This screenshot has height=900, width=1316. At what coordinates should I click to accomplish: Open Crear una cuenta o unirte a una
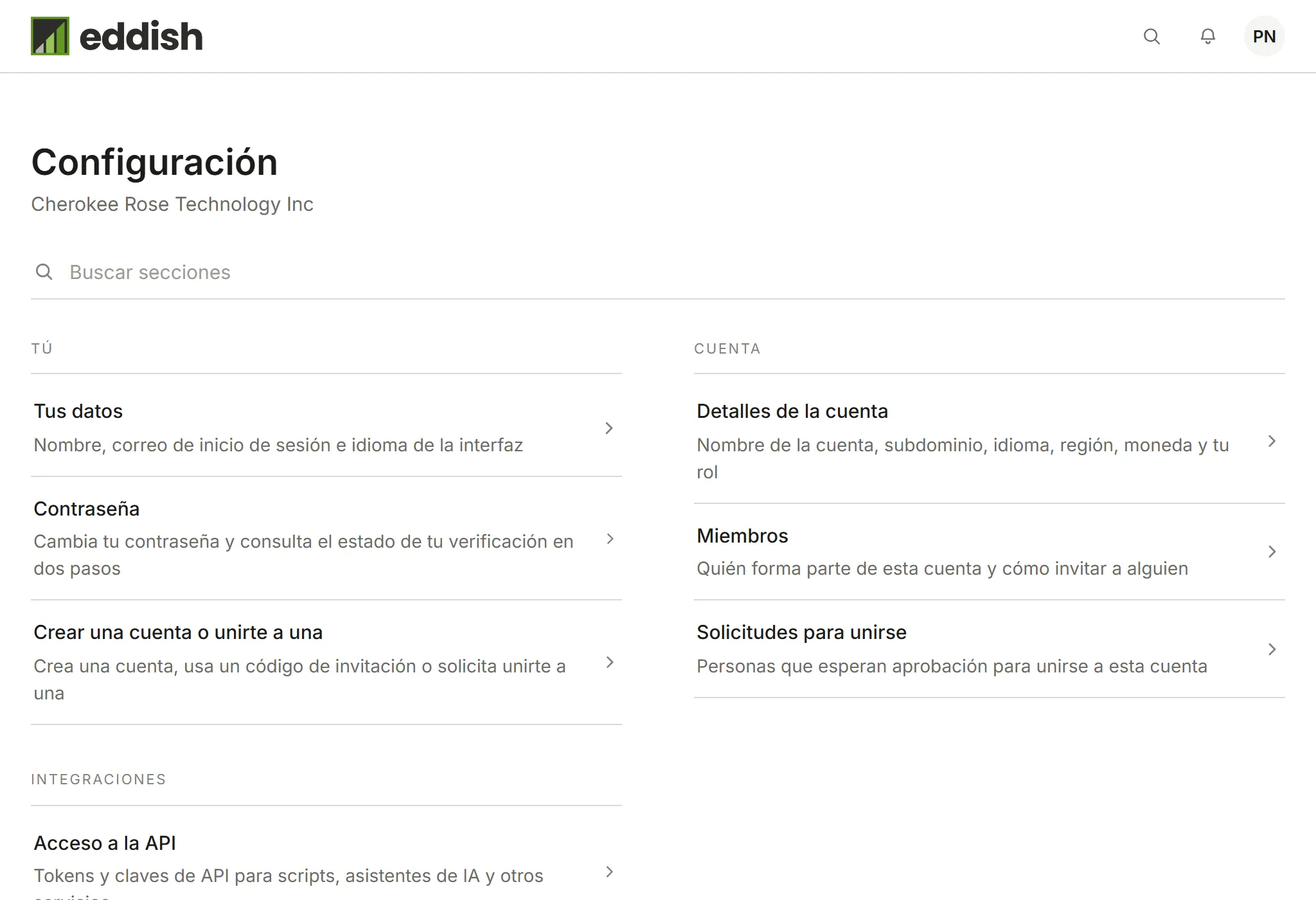point(326,663)
